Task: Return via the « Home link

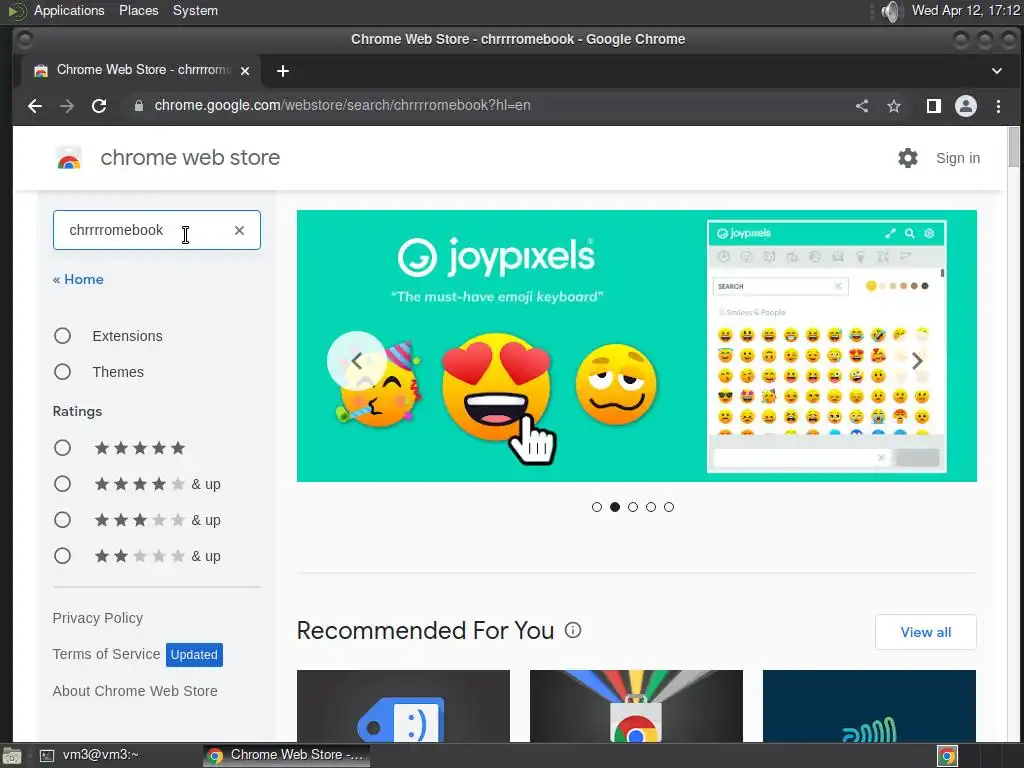Action: tap(78, 280)
